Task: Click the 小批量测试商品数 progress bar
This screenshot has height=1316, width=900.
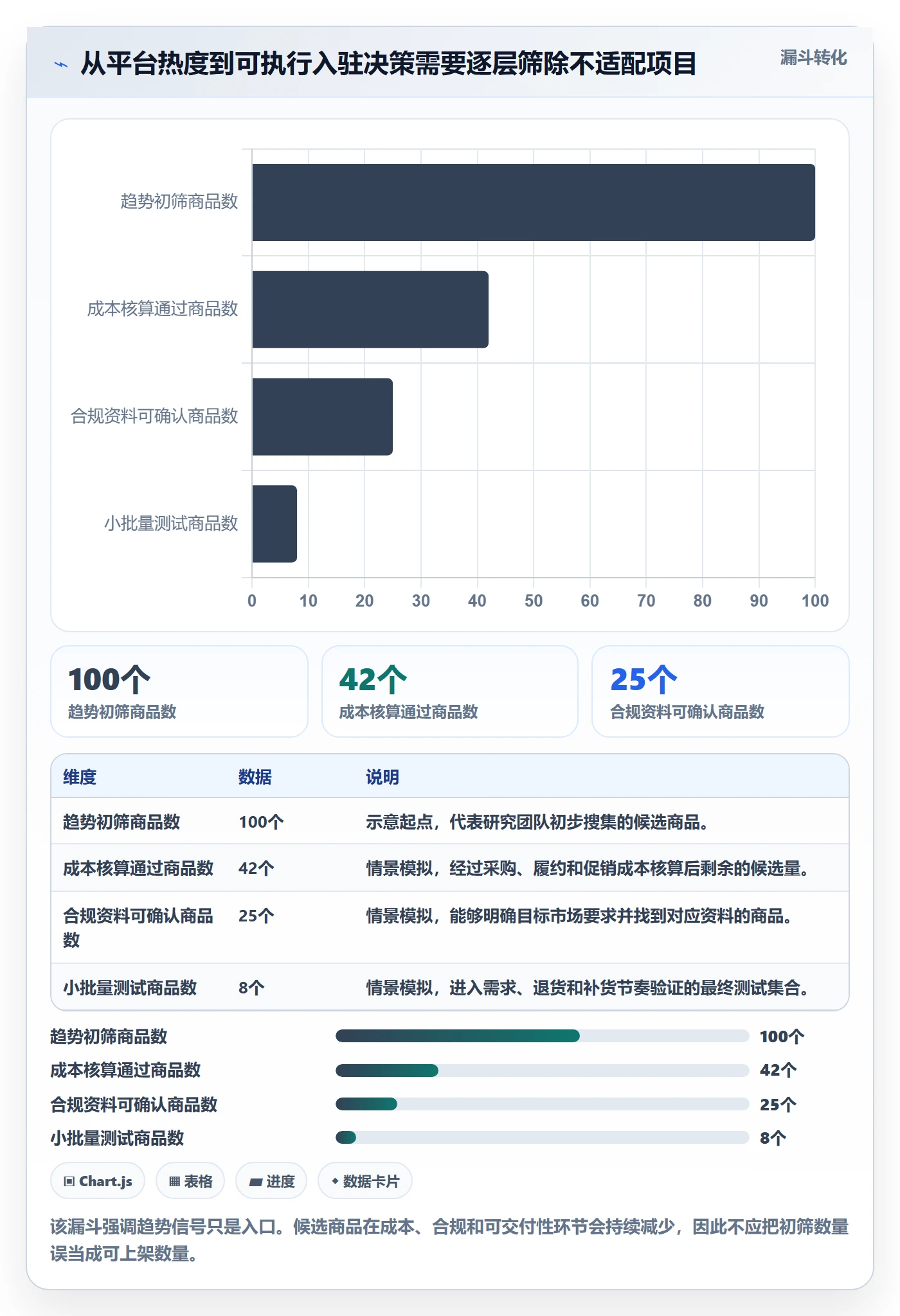Action: click(543, 1137)
